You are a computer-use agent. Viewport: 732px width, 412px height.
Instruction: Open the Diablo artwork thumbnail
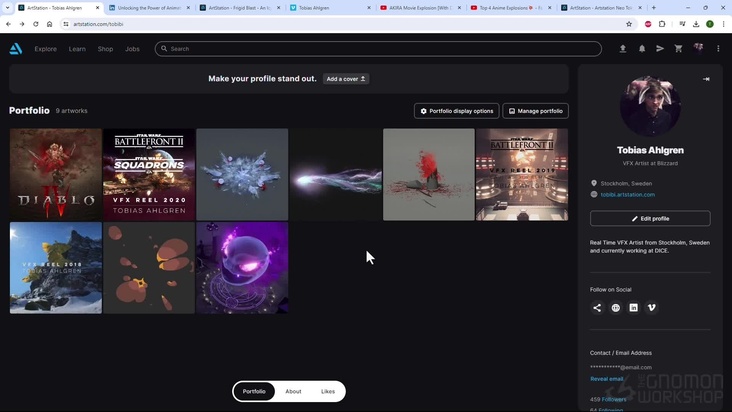pyautogui.click(x=55, y=174)
